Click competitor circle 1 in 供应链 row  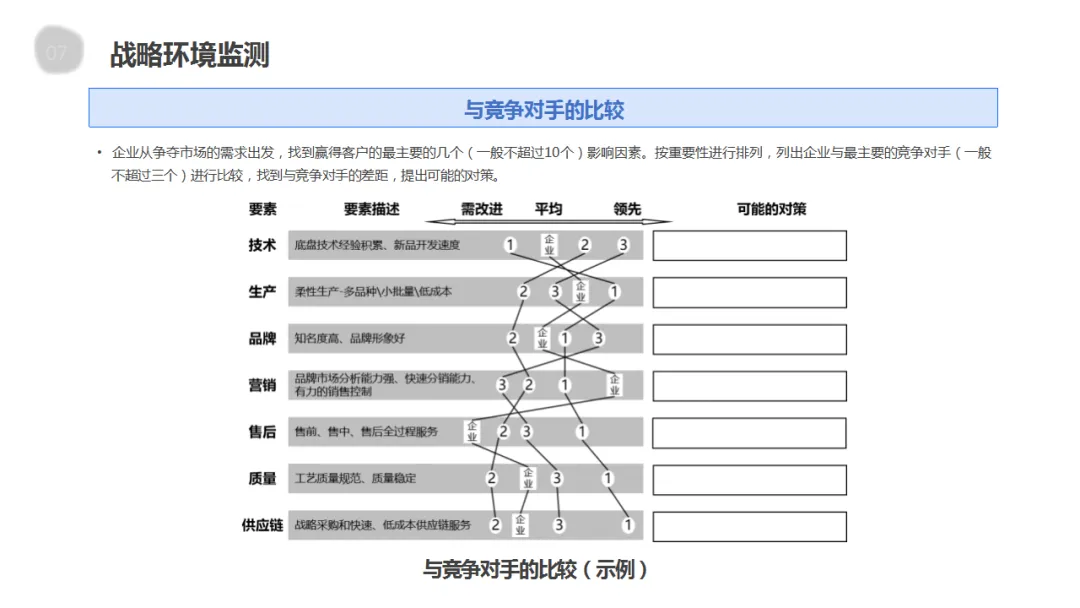click(x=627, y=525)
